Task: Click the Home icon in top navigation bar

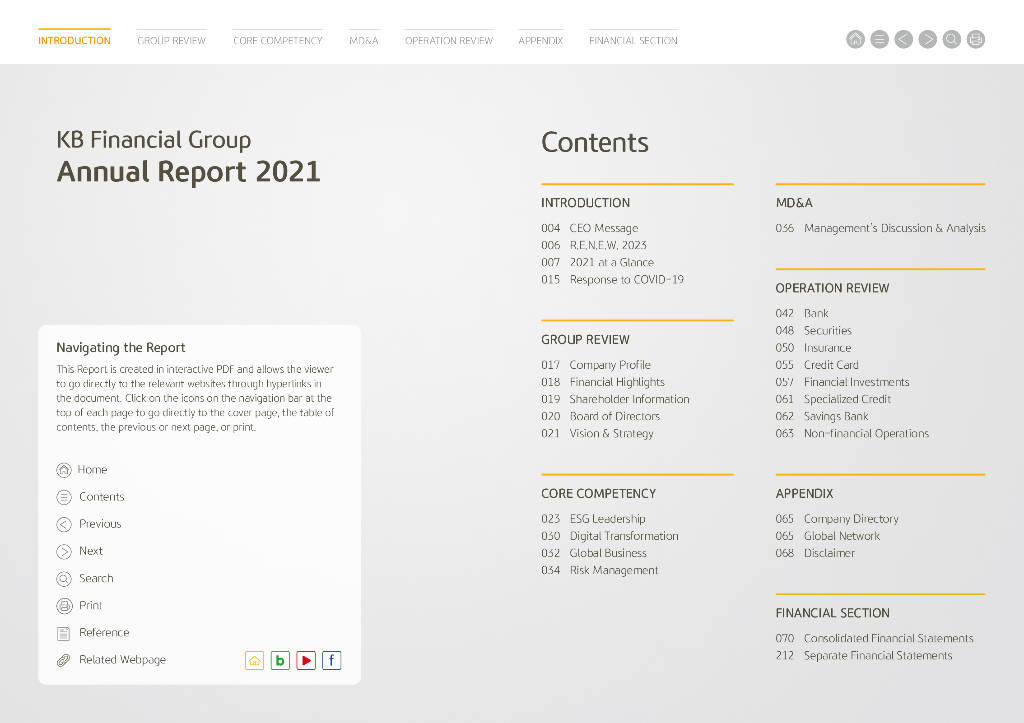Action: point(856,40)
